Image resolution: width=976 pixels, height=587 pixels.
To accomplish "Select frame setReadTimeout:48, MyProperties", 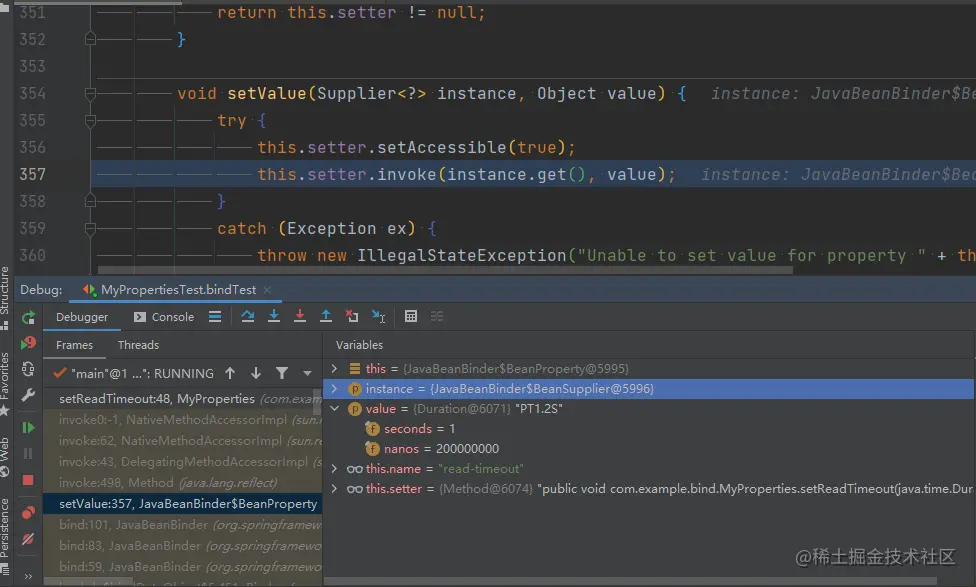I will pyautogui.click(x=182, y=398).
